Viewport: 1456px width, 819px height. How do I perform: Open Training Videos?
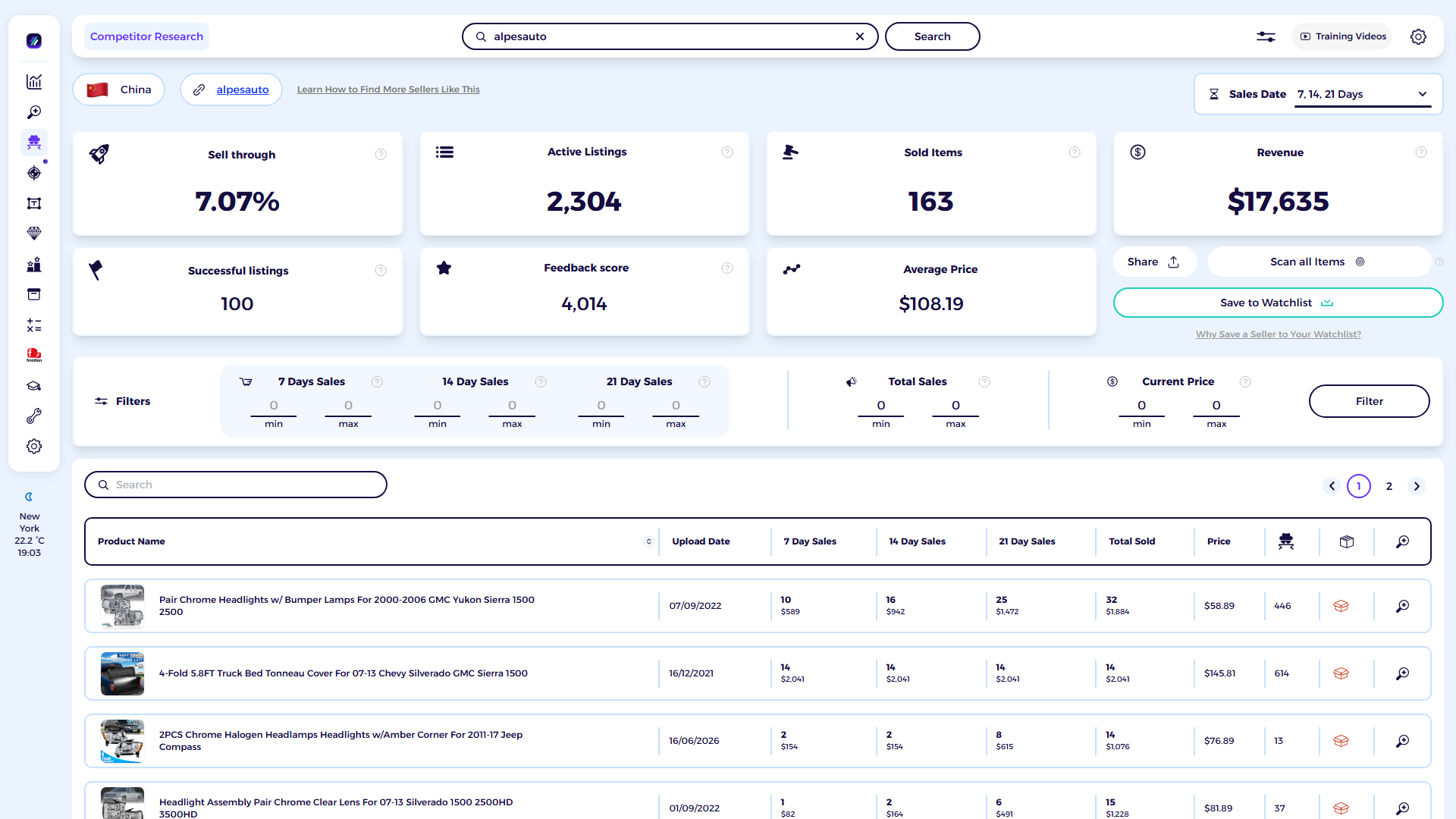(1342, 36)
